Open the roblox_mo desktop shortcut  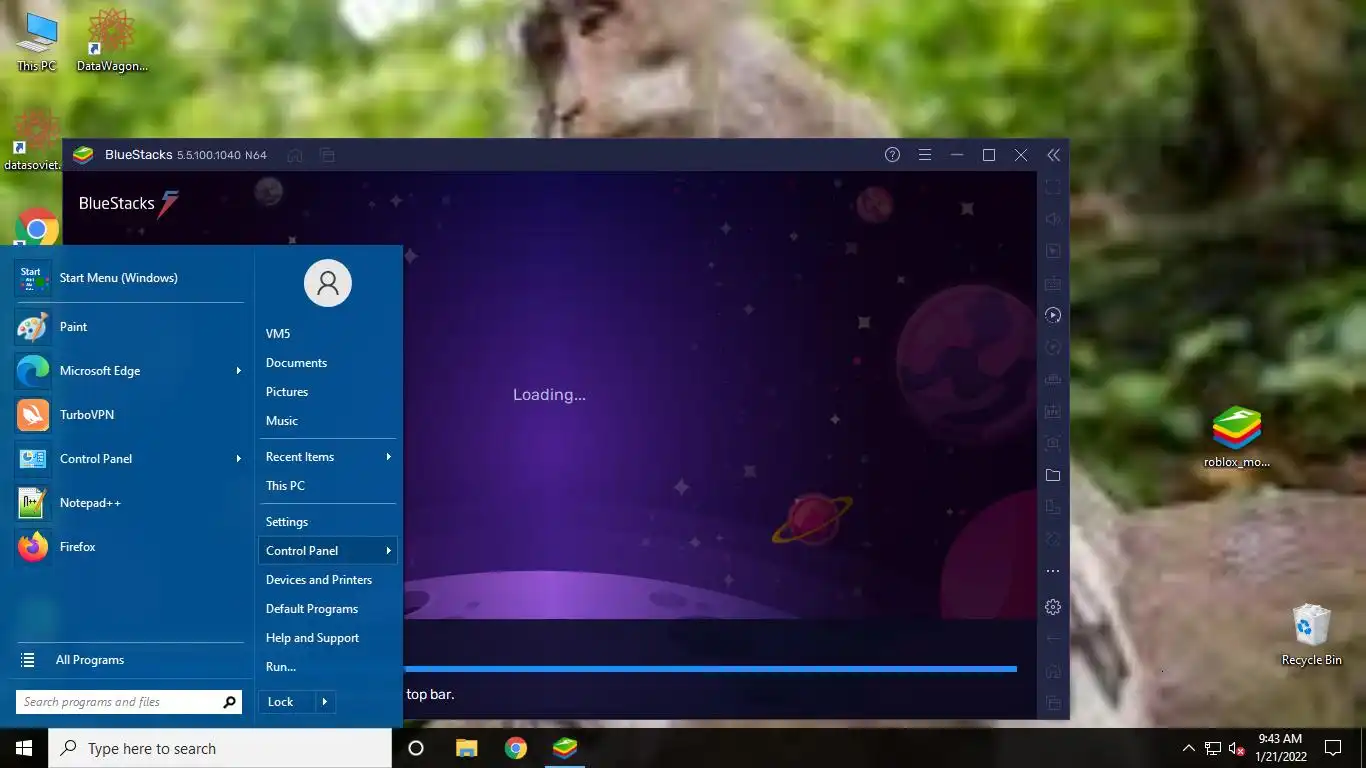[1237, 438]
